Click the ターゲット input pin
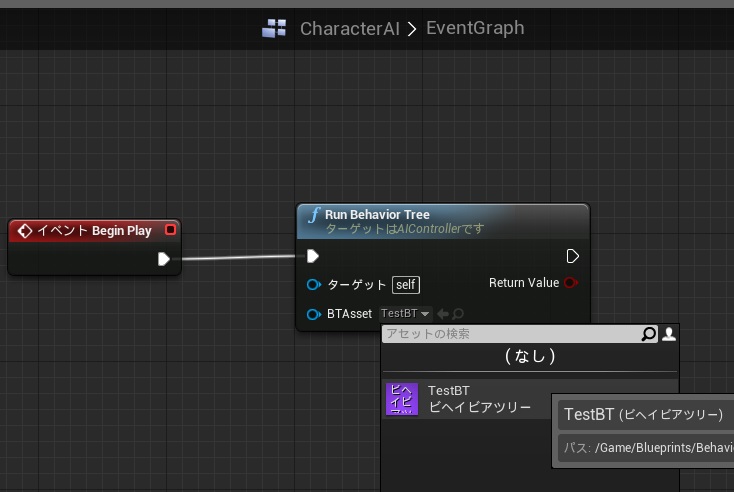The height and width of the screenshot is (492, 734). click(x=314, y=284)
